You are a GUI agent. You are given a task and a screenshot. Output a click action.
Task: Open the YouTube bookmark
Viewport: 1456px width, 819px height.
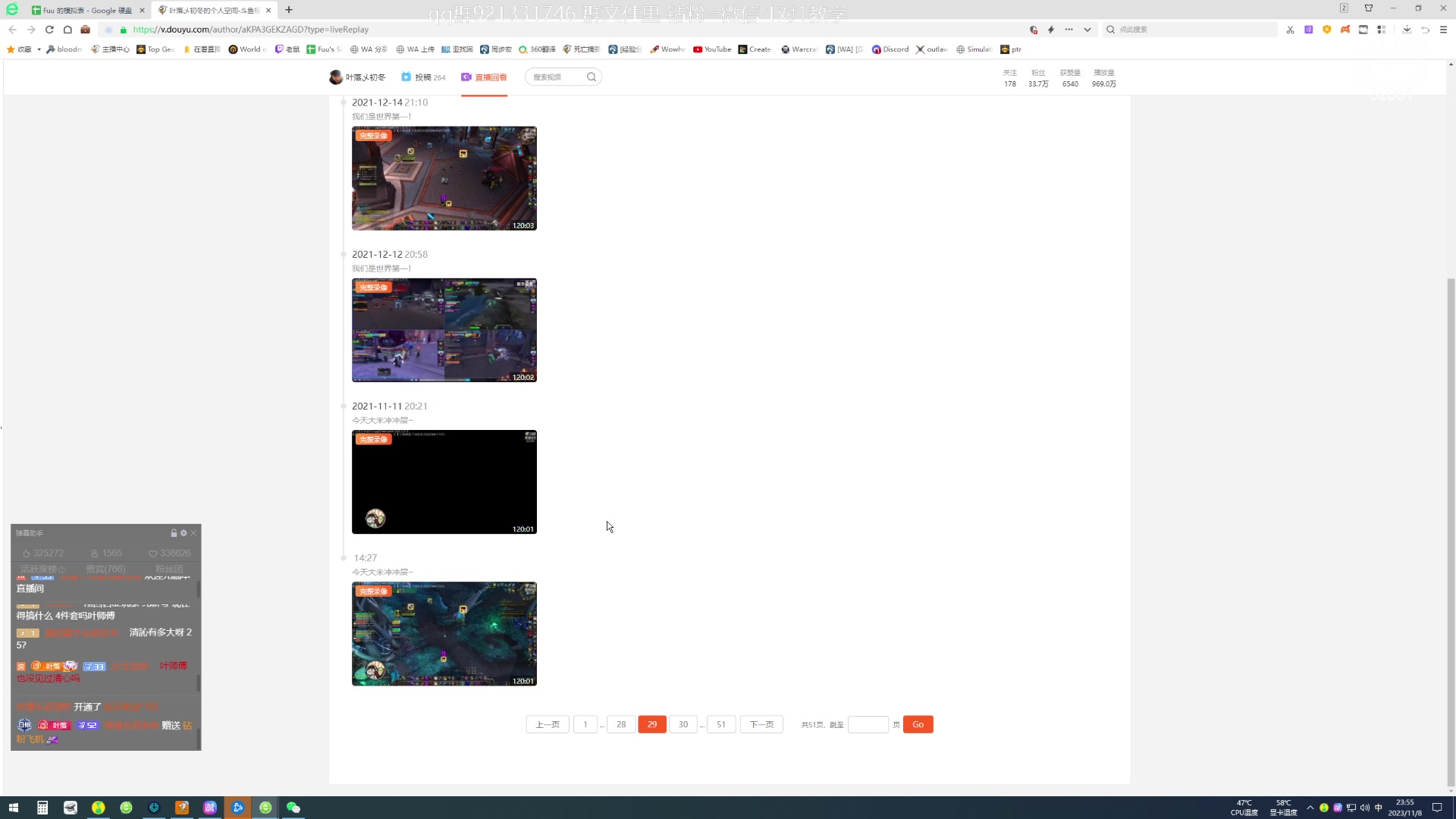pyautogui.click(x=712, y=49)
